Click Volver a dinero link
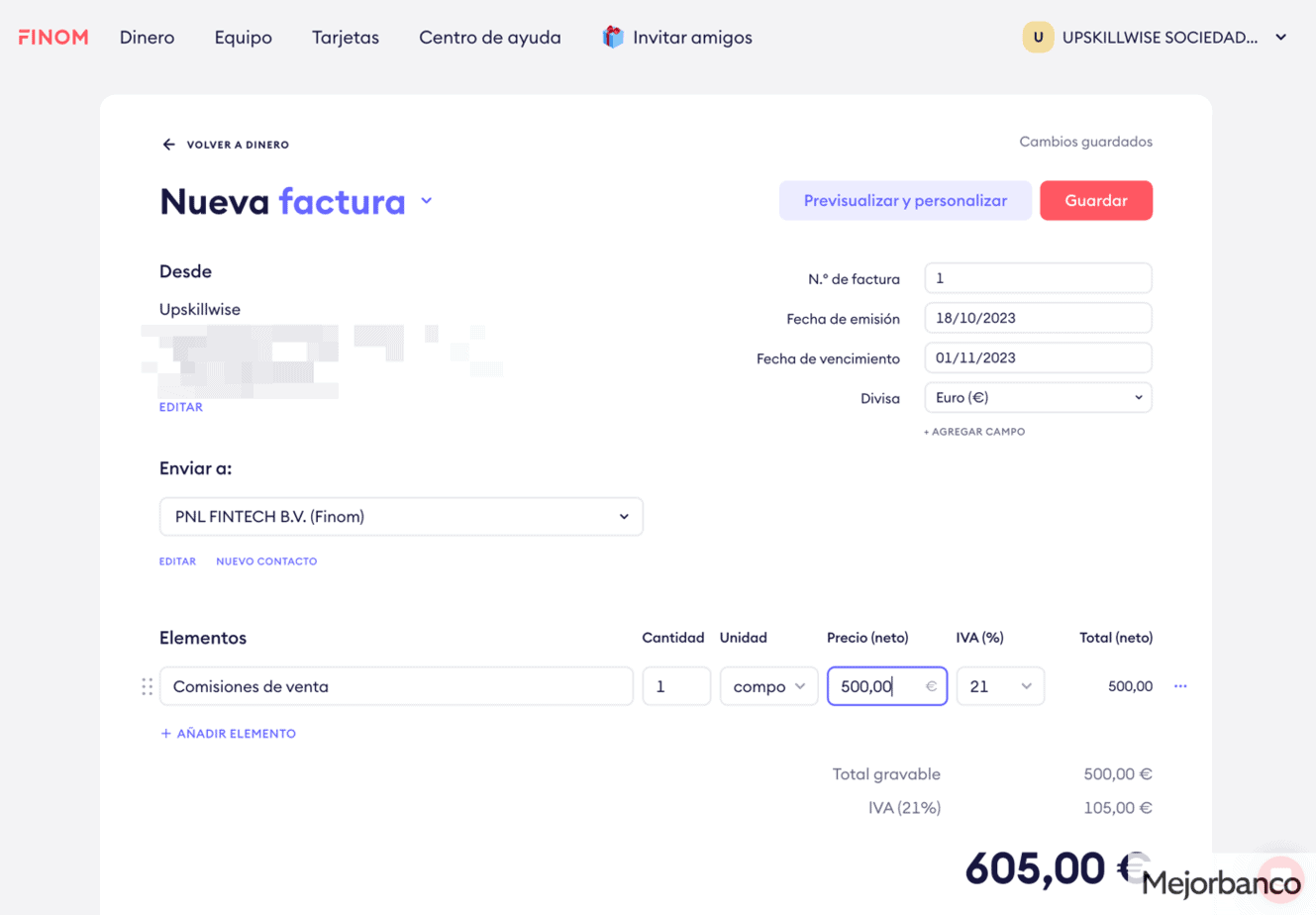The width and height of the screenshot is (1316, 915). pos(238,145)
